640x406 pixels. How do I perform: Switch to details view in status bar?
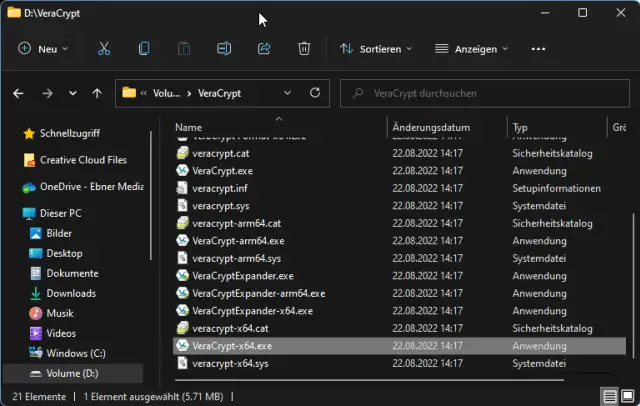coord(609,395)
